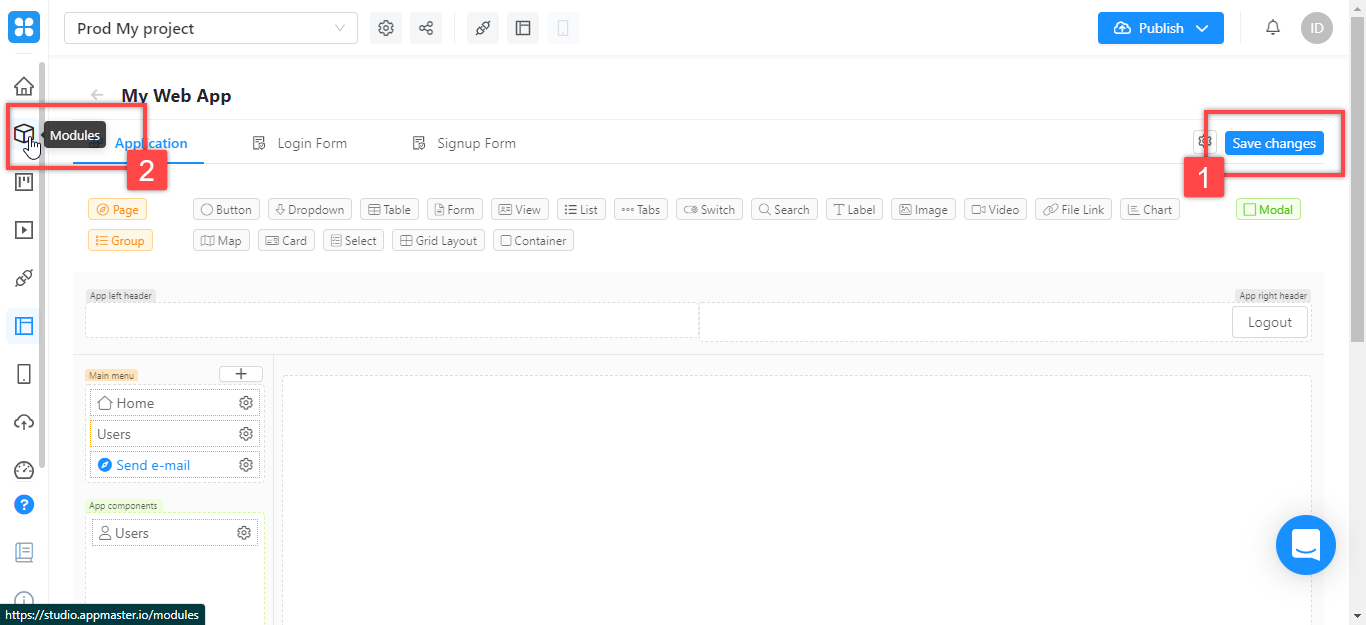Open project settings via gear icon
The width and height of the screenshot is (1366, 625).
(386, 27)
